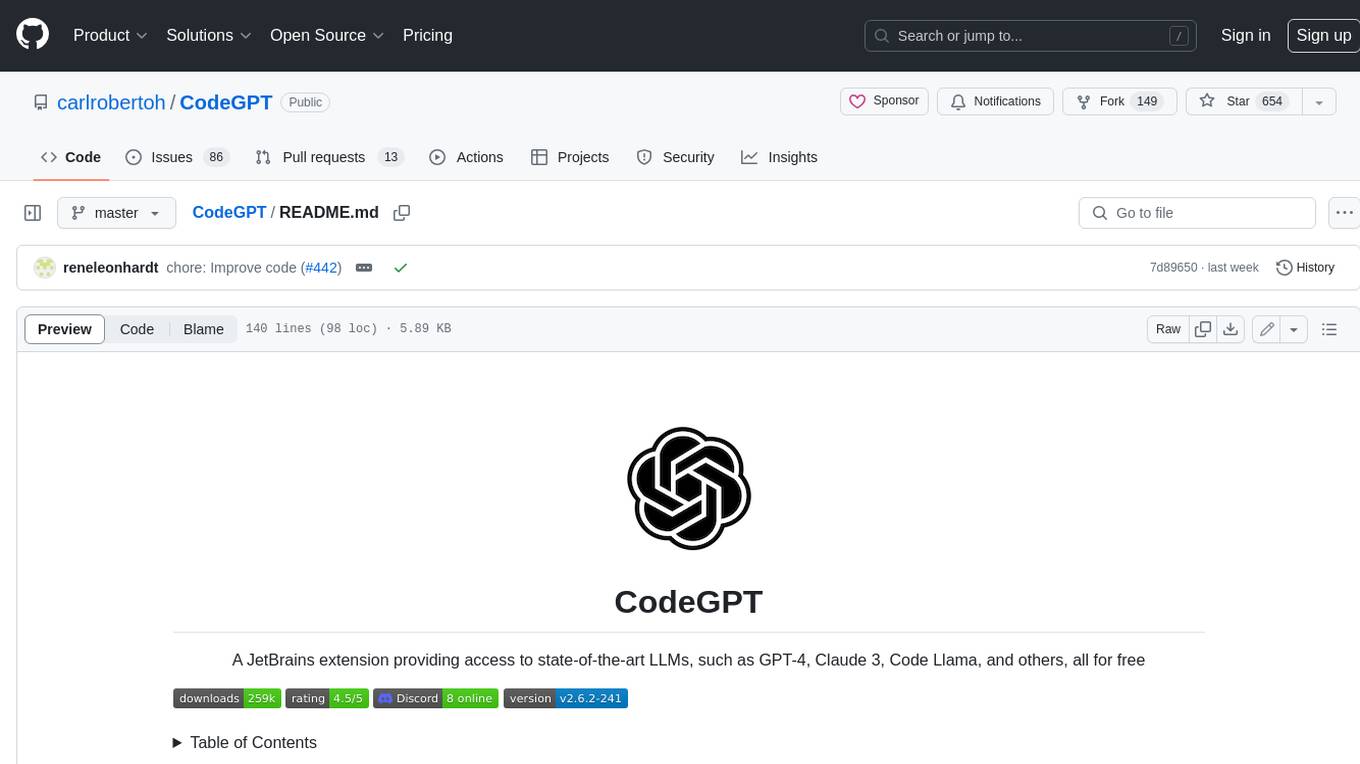The height and width of the screenshot is (764, 1360).
Task: Open the version v2.6.2-241 badge
Action: coord(566,698)
